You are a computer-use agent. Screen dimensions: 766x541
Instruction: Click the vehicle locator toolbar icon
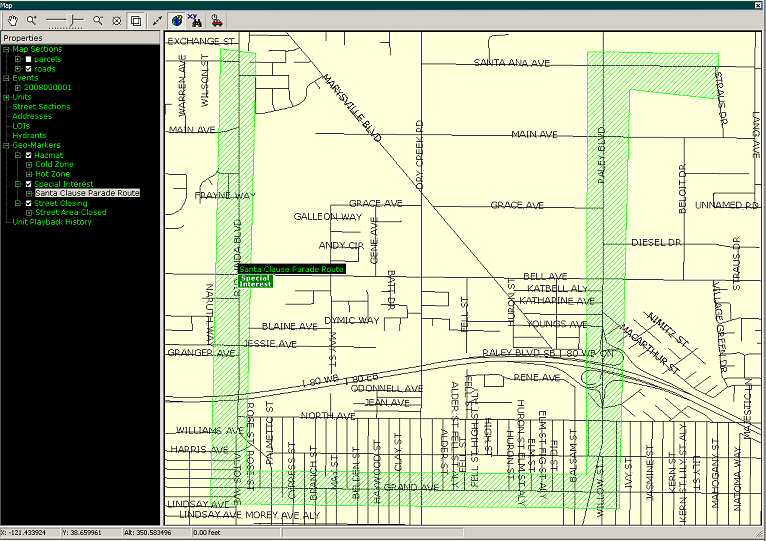[217, 19]
